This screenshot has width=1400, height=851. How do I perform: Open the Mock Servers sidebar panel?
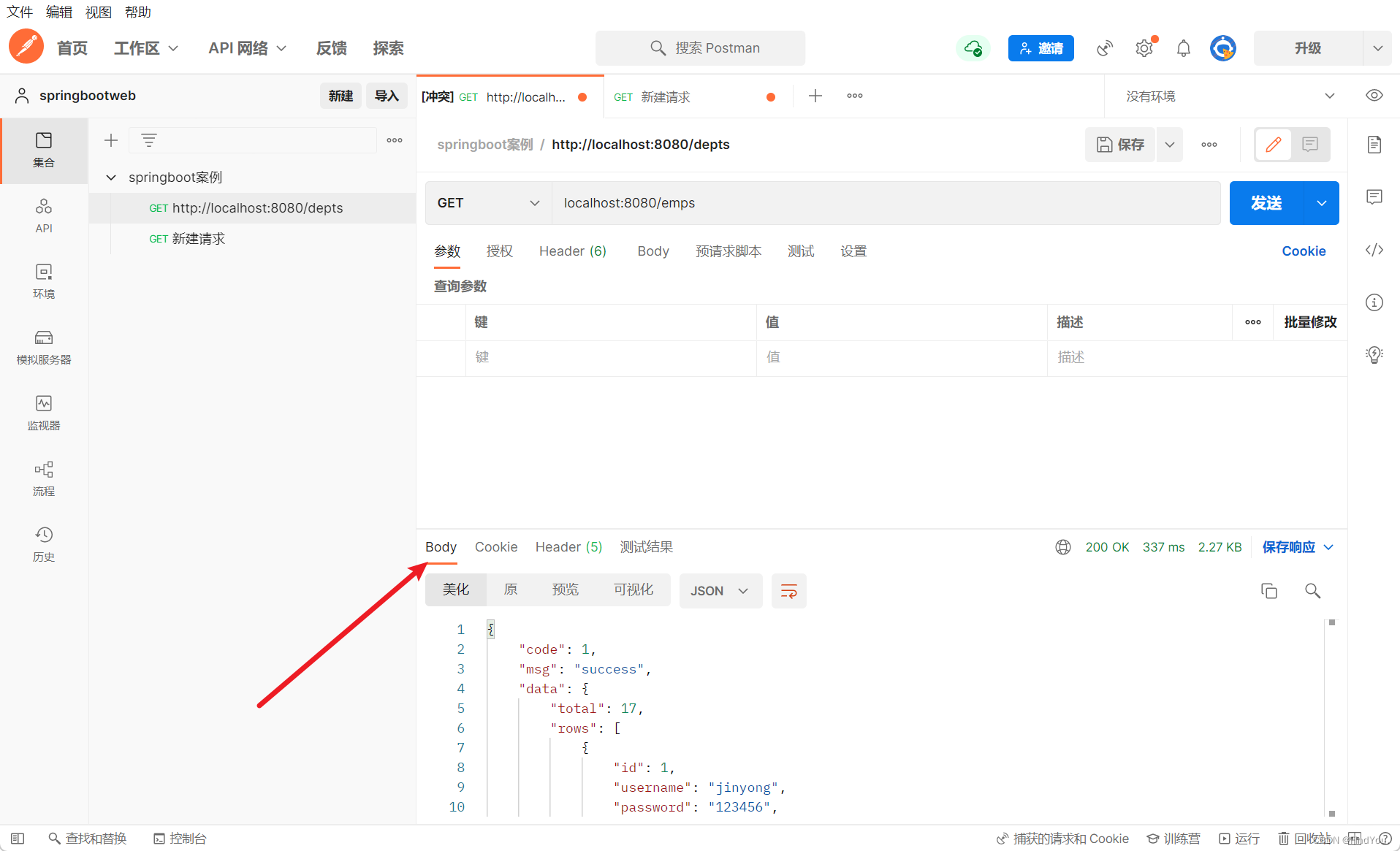44,347
